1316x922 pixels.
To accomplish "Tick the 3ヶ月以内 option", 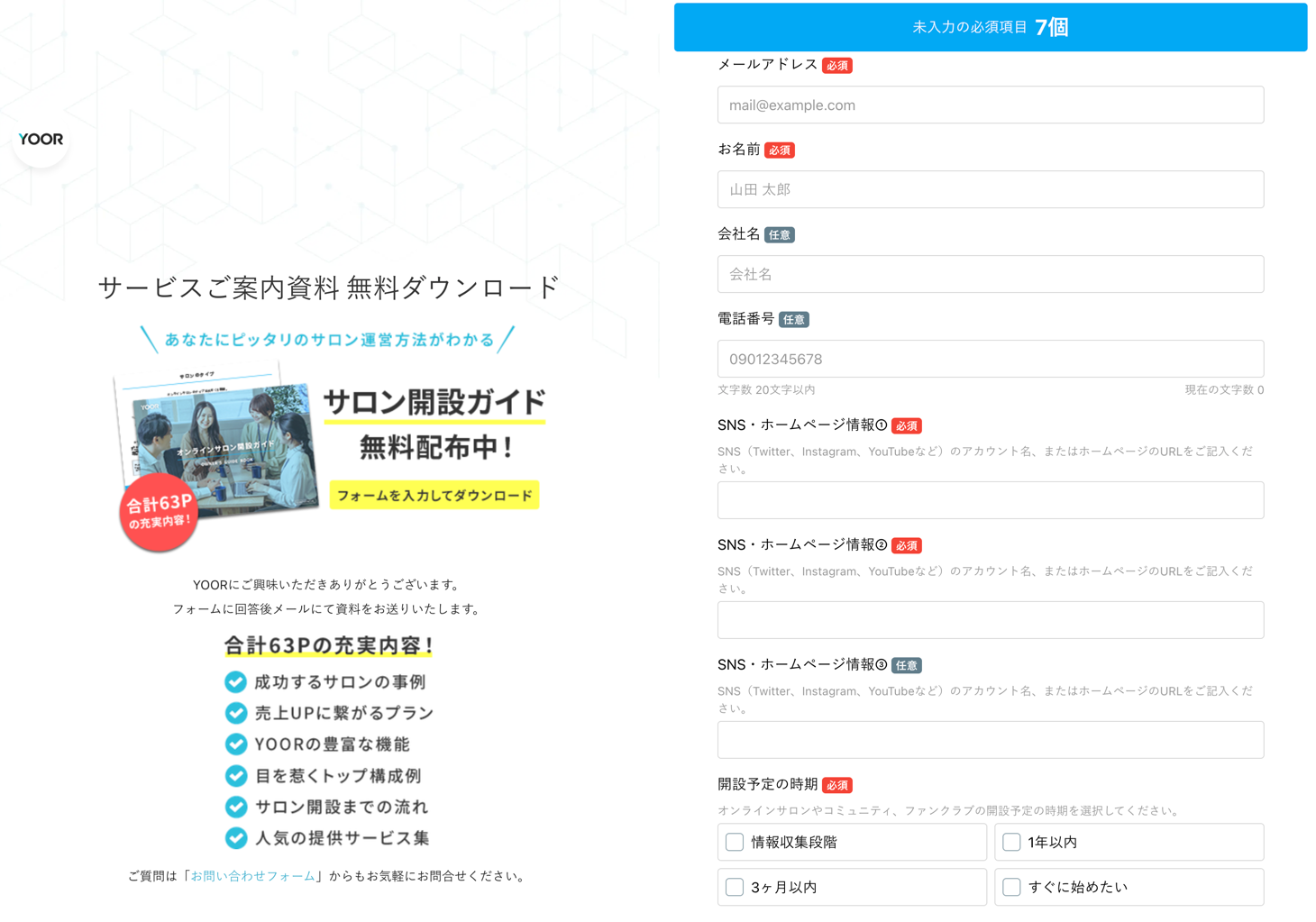I will tap(735, 887).
